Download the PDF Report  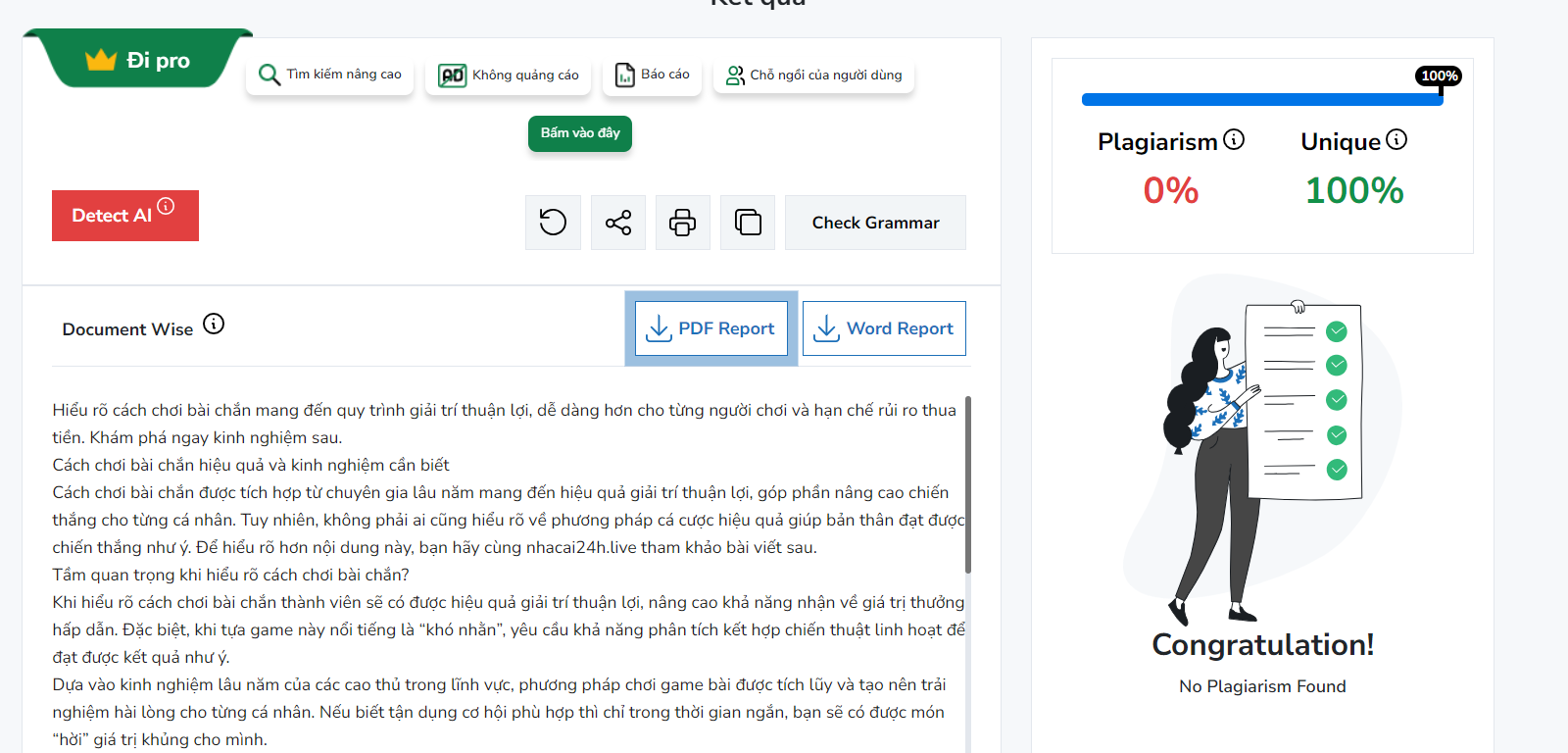pos(711,328)
